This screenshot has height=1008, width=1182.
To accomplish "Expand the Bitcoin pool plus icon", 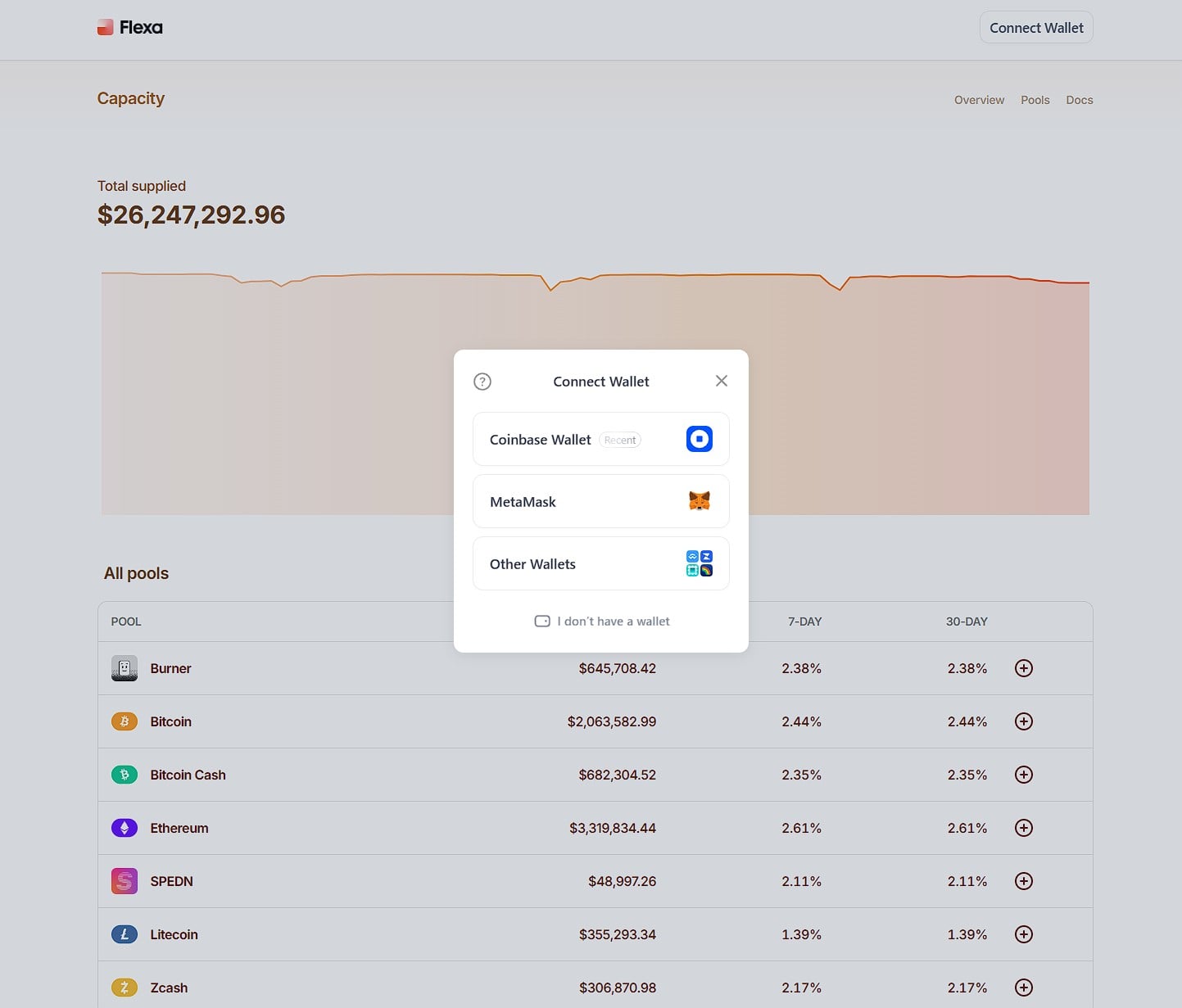I will 1023,721.
